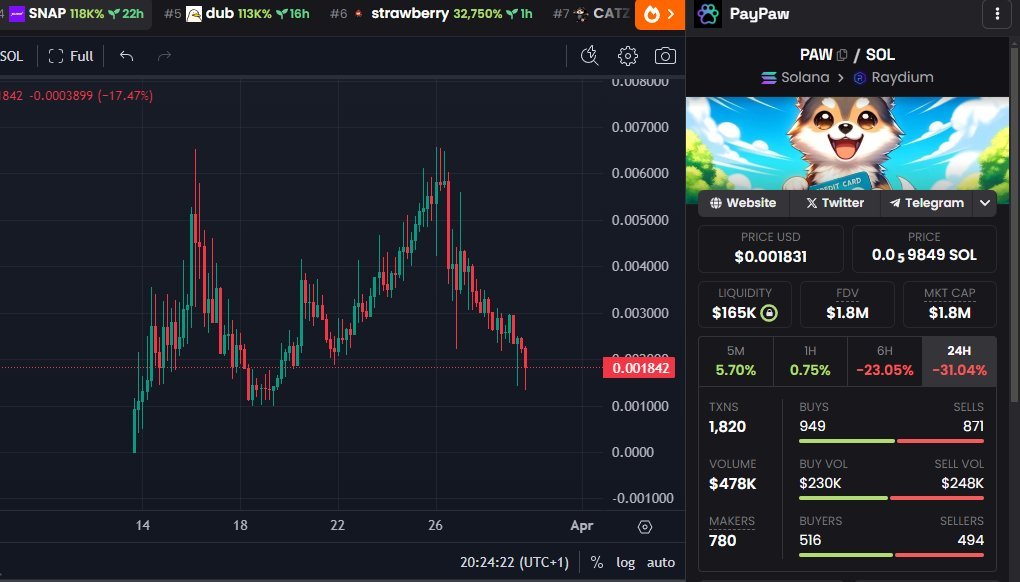Screen dimensions: 1020x582
Task: Click the 0.001842 current price label
Action: point(639,368)
